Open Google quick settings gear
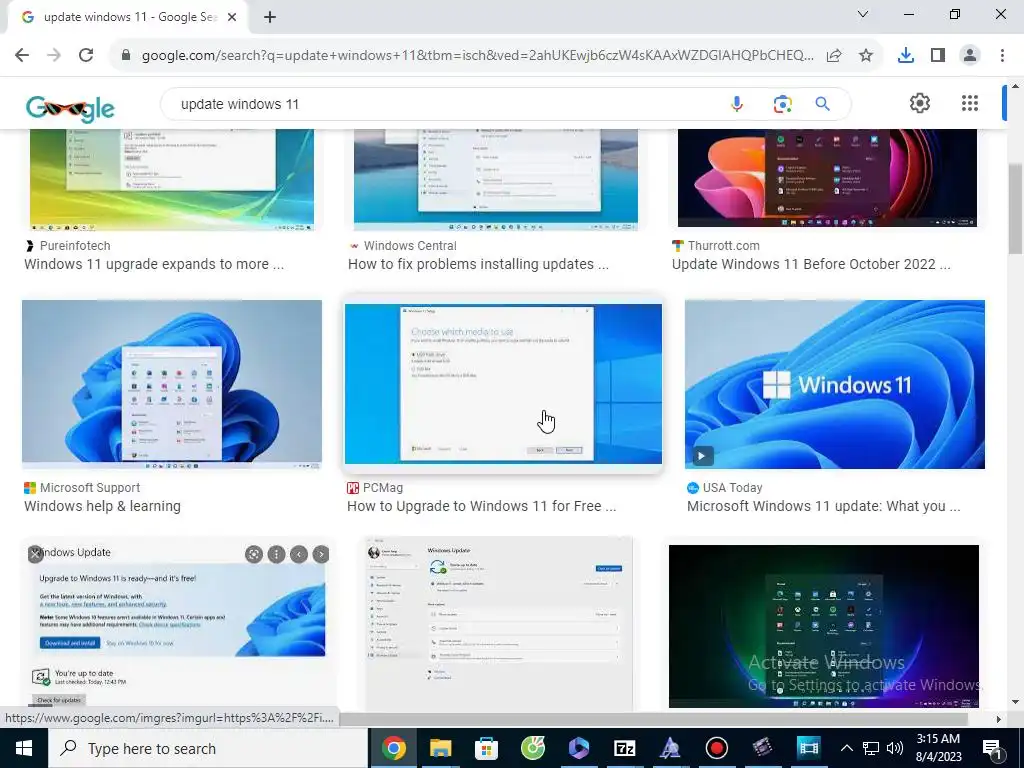The height and width of the screenshot is (768, 1024). pyautogui.click(x=920, y=103)
